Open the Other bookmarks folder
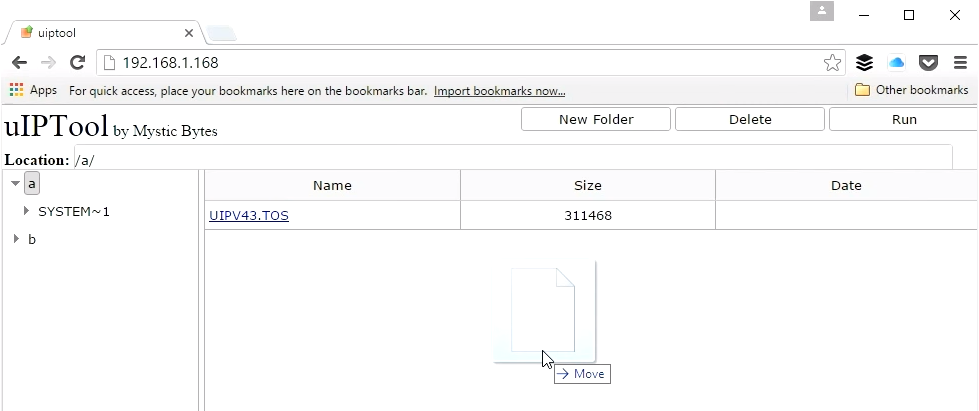This screenshot has width=979, height=411. click(912, 90)
